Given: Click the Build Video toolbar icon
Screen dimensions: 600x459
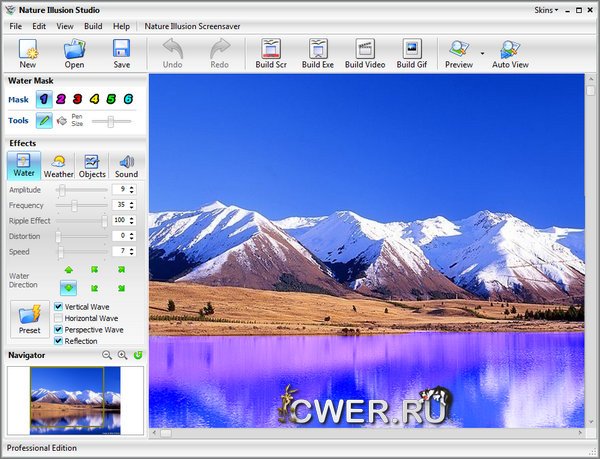Looking at the screenshot, I should coord(364,51).
